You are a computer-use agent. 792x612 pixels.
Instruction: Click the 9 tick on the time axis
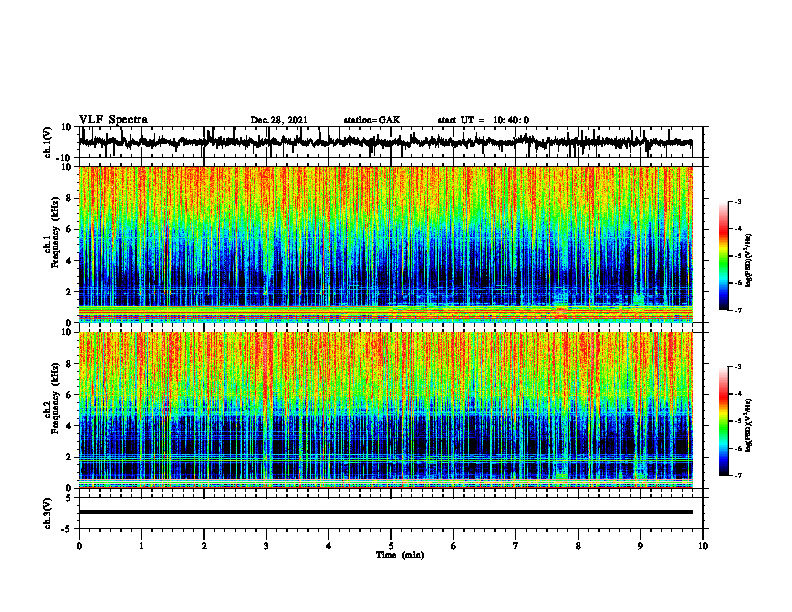640,546
